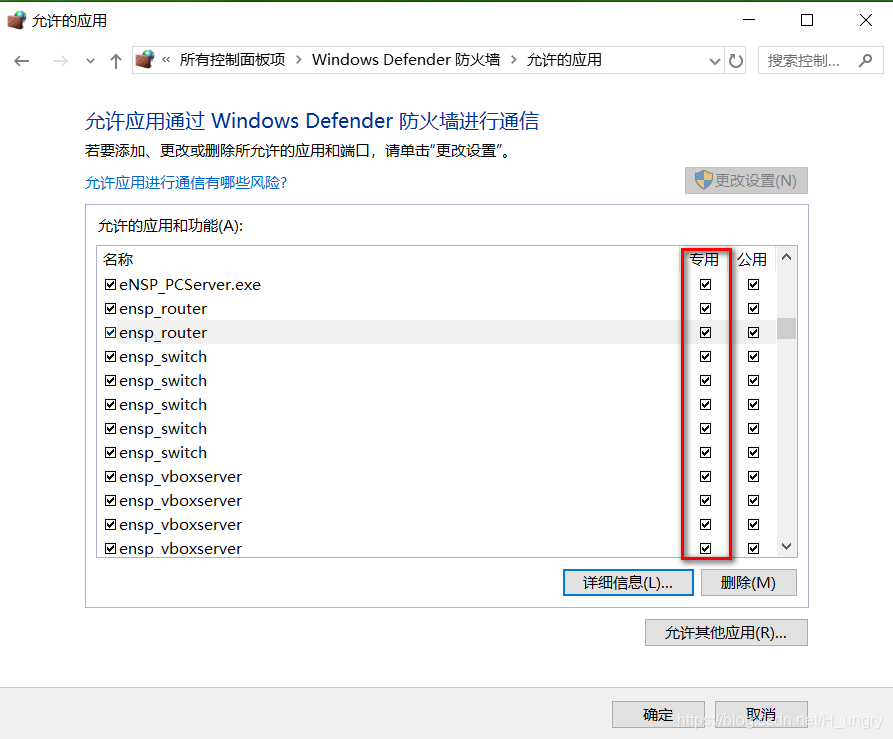893x739 pixels.
Task: Toggle name checkbox of highlighted ensp_router row
Action: (110, 332)
